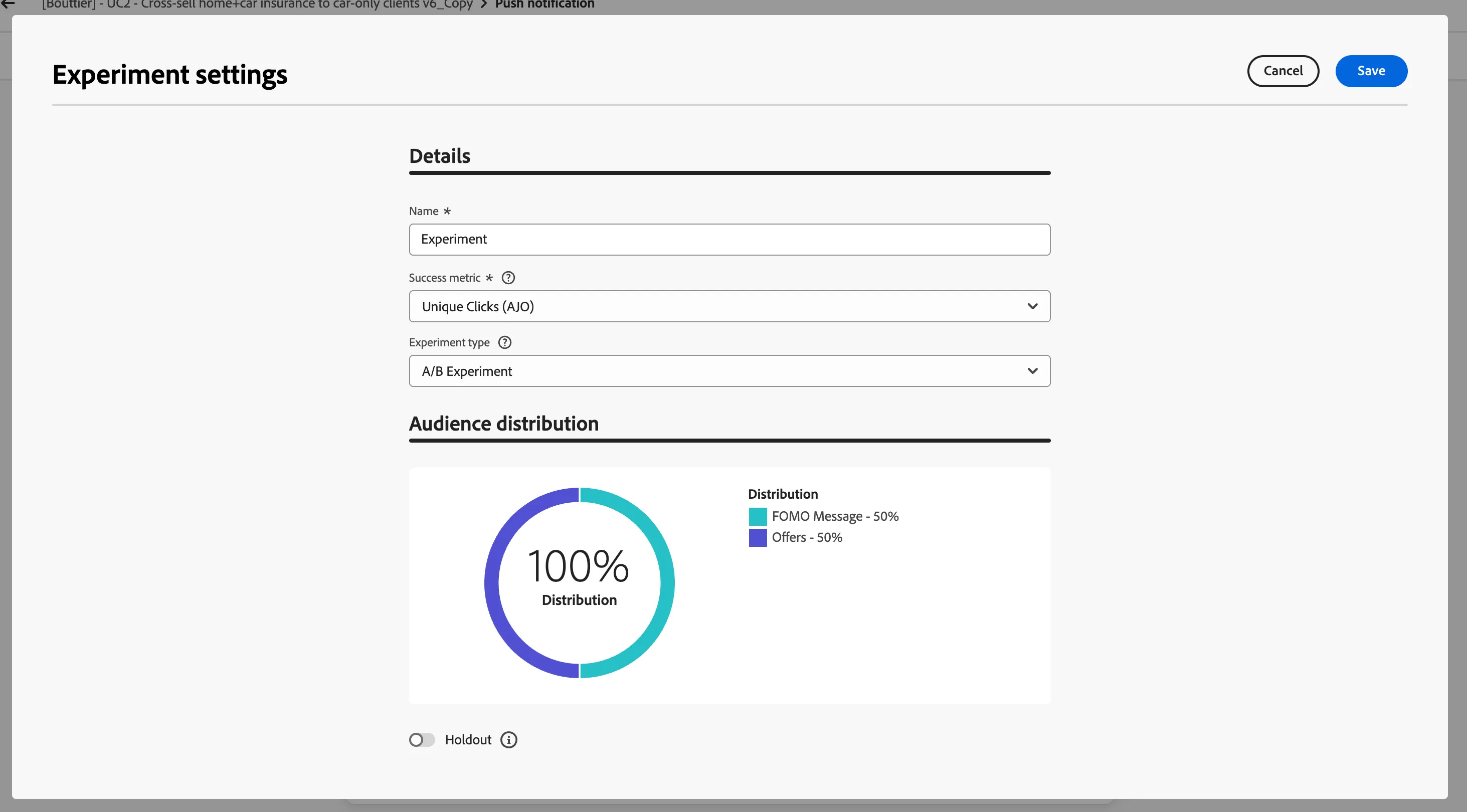Click the purple Offers legend swatch

(758, 537)
